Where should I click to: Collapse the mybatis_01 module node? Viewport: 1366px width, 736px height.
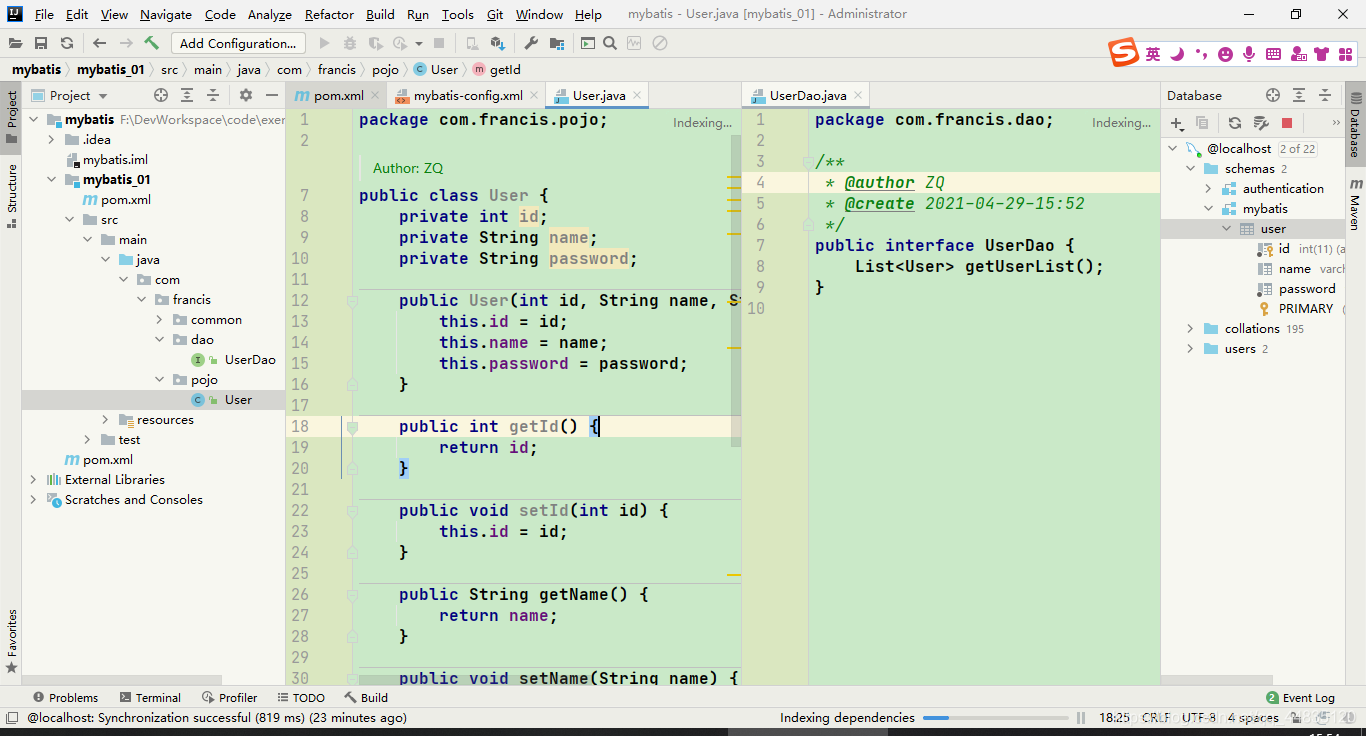click(x=52, y=180)
